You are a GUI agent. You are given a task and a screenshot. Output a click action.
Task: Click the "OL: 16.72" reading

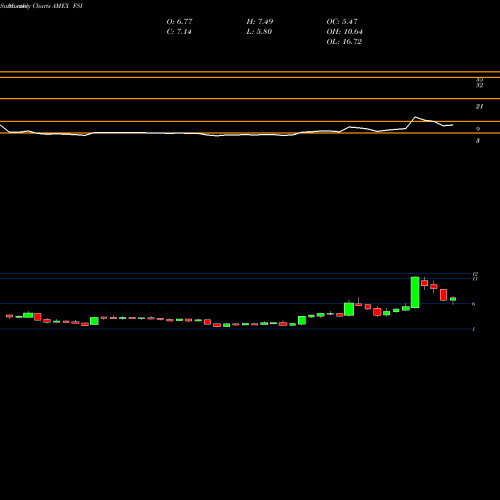click(x=344, y=42)
